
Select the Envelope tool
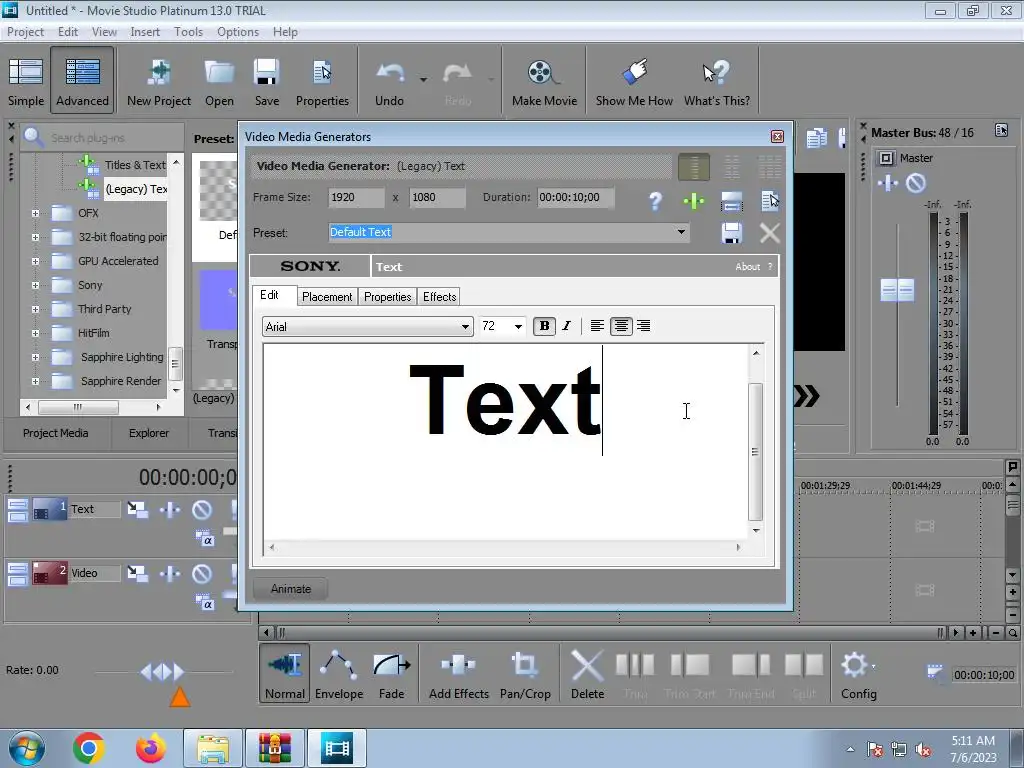click(x=339, y=673)
